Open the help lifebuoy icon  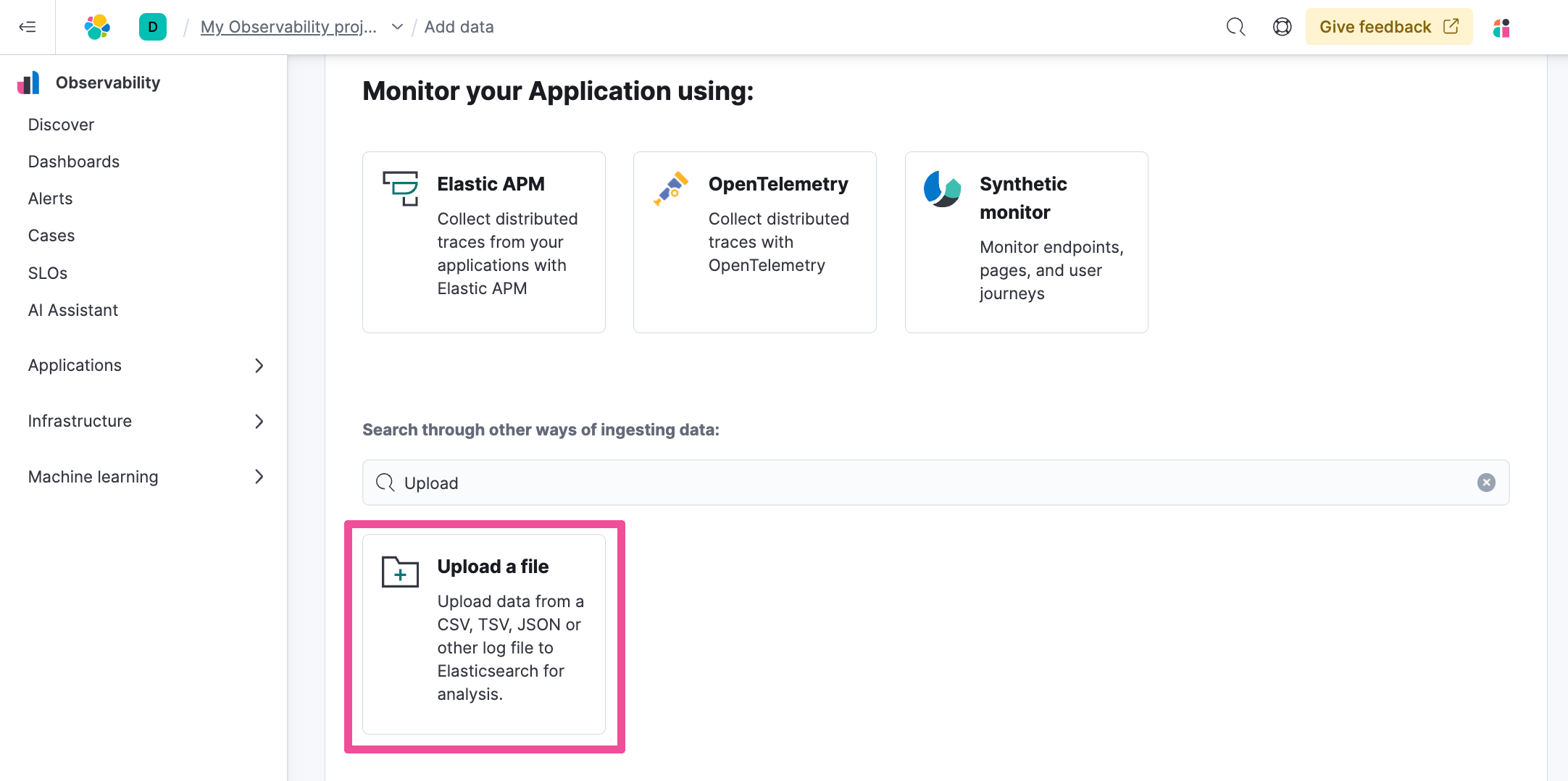click(x=1282, y=27)
